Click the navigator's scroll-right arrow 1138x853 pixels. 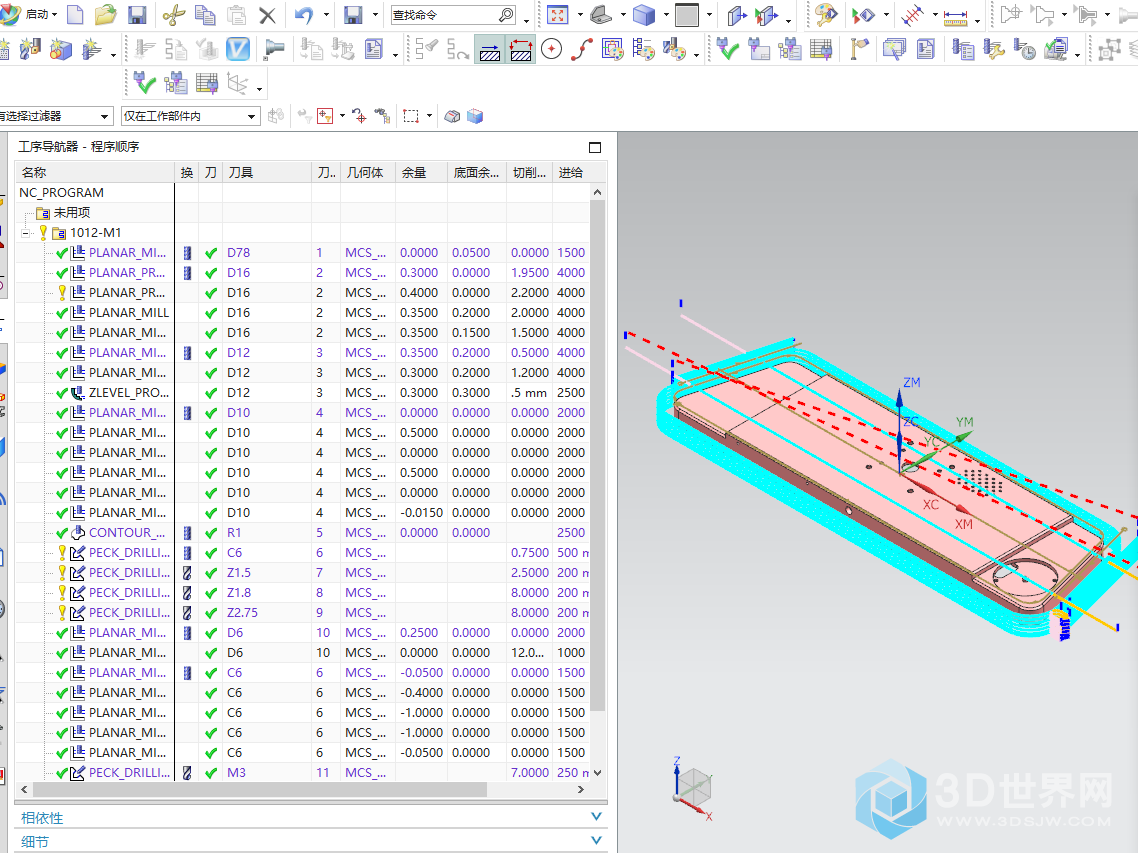point(581,789)
